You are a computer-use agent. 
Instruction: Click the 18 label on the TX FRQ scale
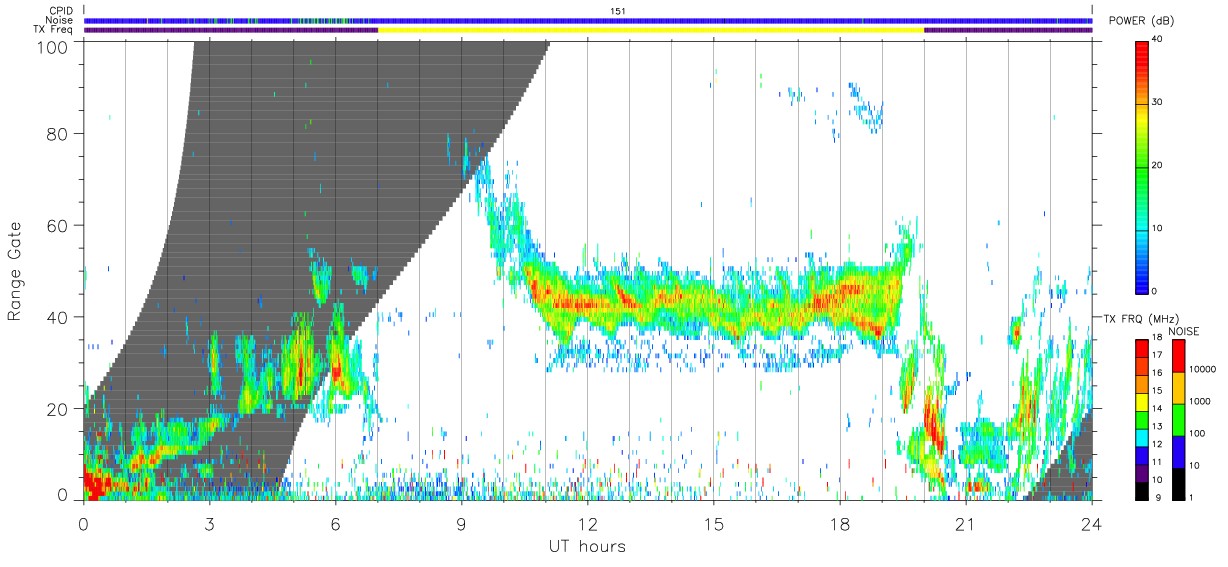click(x=1157, y=338)
